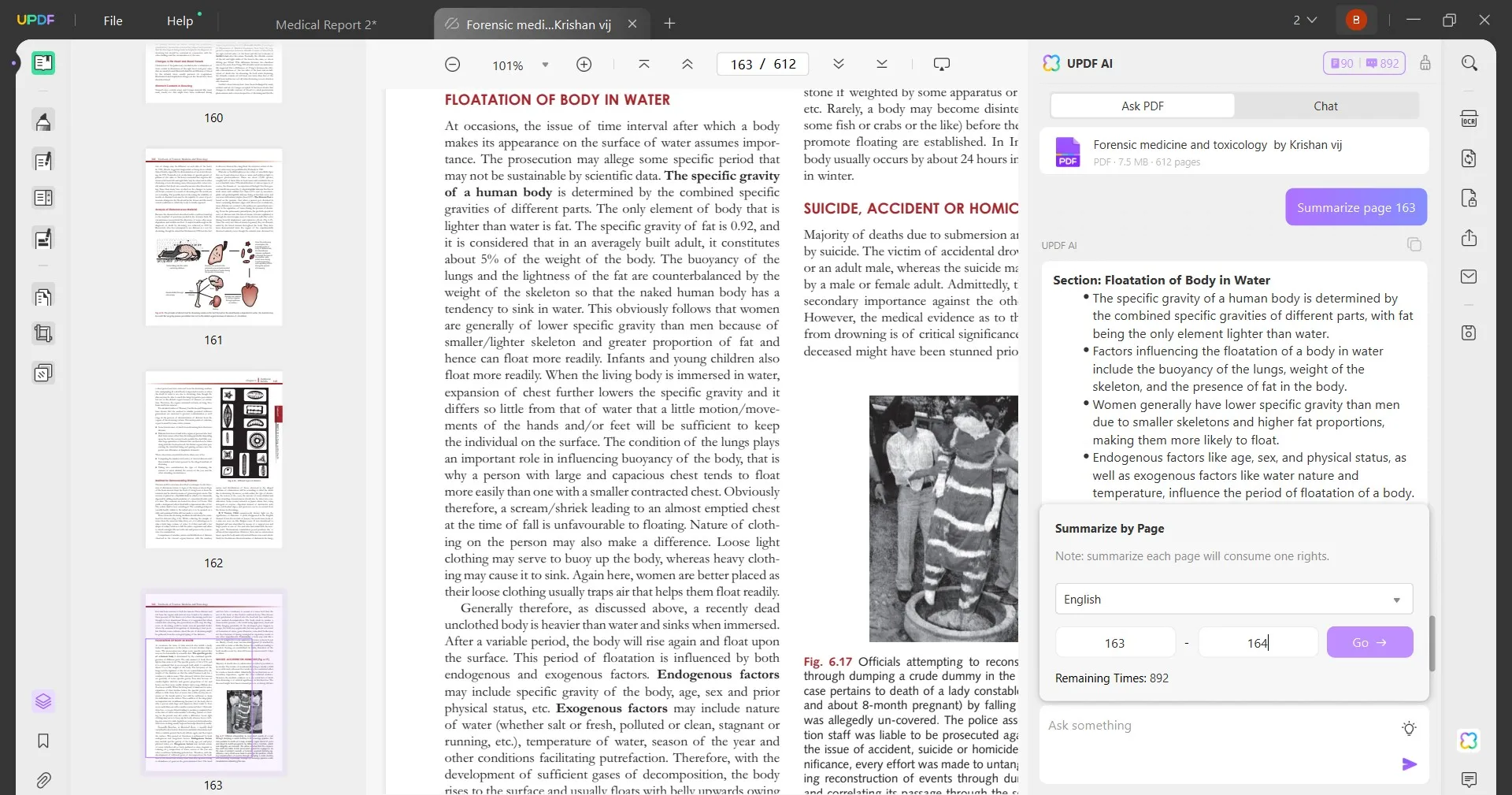This screenshot has width=1512, height=795.
Task: Go to the next page
Action: pyautogui.click(x=839, y=65)
